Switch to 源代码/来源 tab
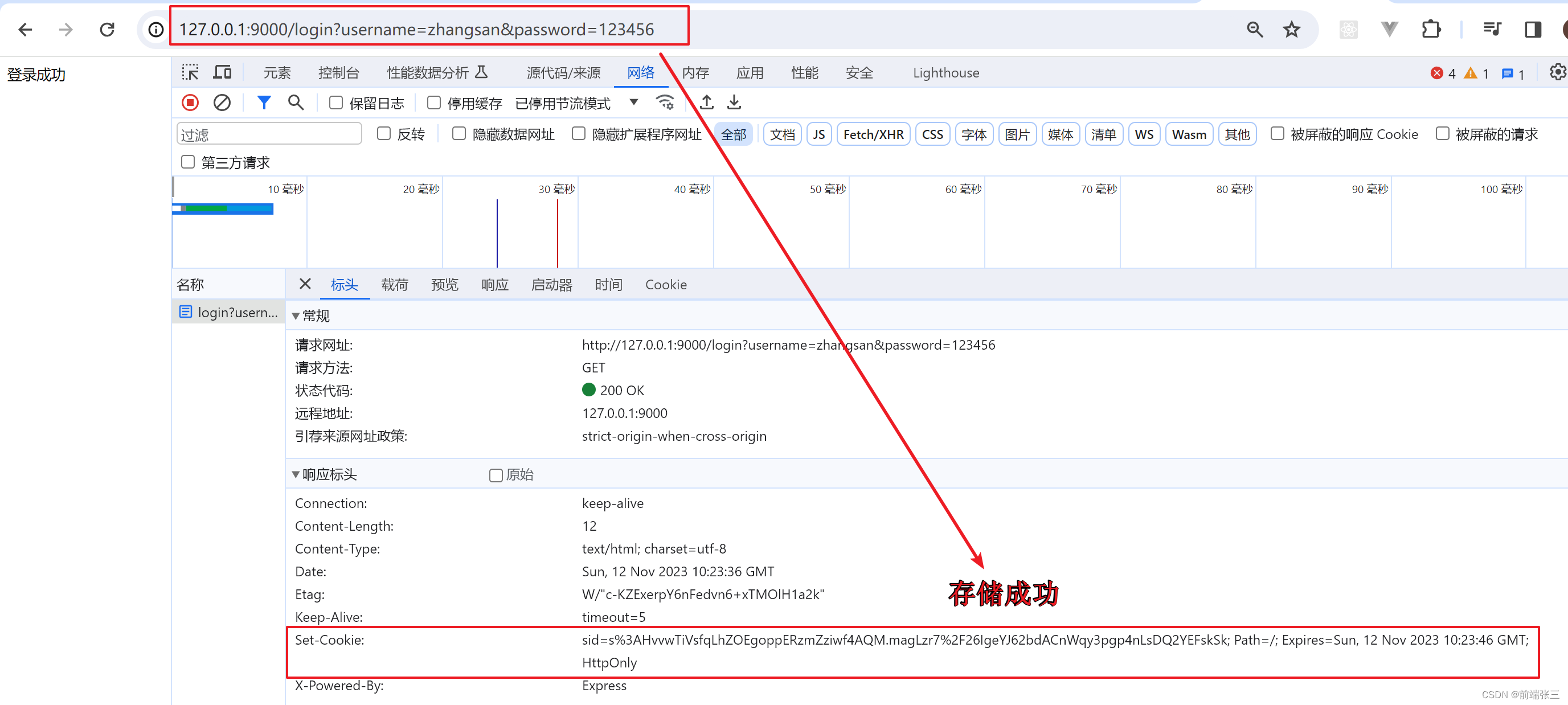The width and height of the screenshot is (1568, 705). (563, 73)
